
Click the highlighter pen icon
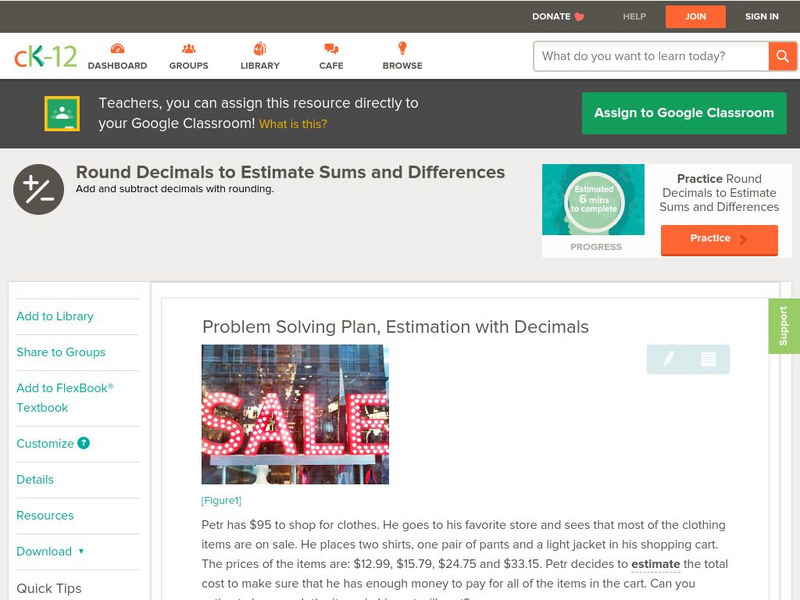pyautogui.click(x=668, y=358)
